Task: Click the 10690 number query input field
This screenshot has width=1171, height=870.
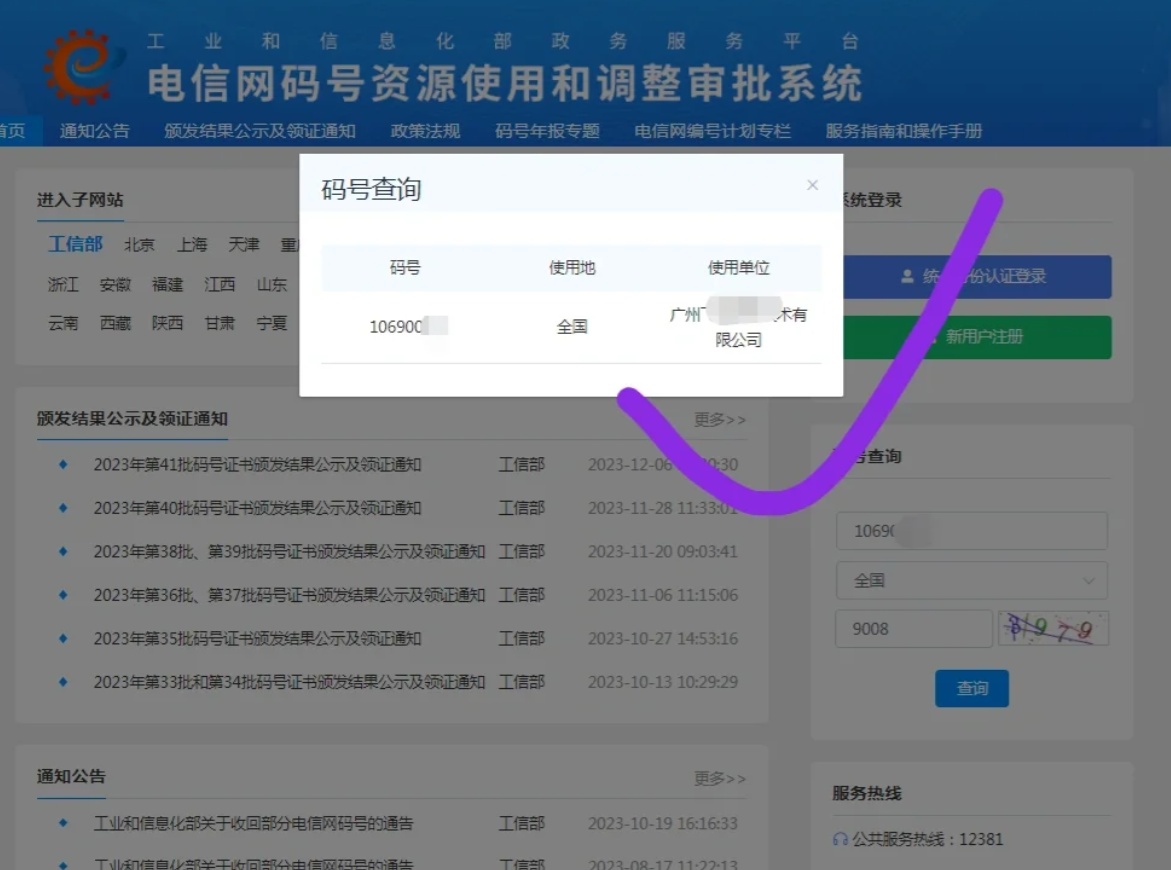Action: click(x=971, y=531)
